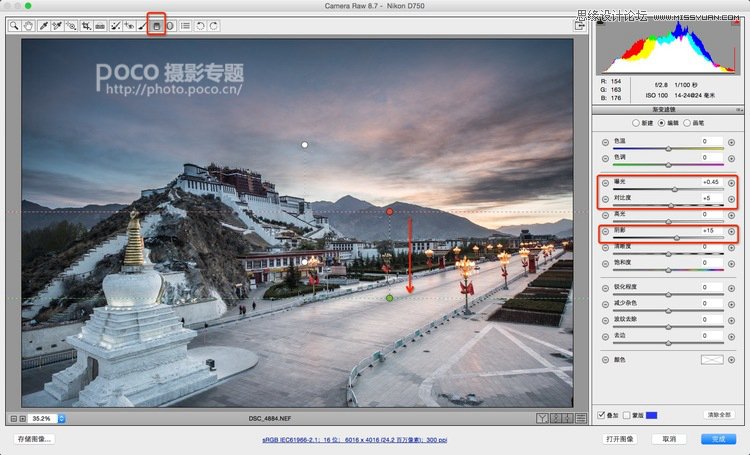
Task: Open the zoom level dropdown arrows
Action: [x=61, y=419]
